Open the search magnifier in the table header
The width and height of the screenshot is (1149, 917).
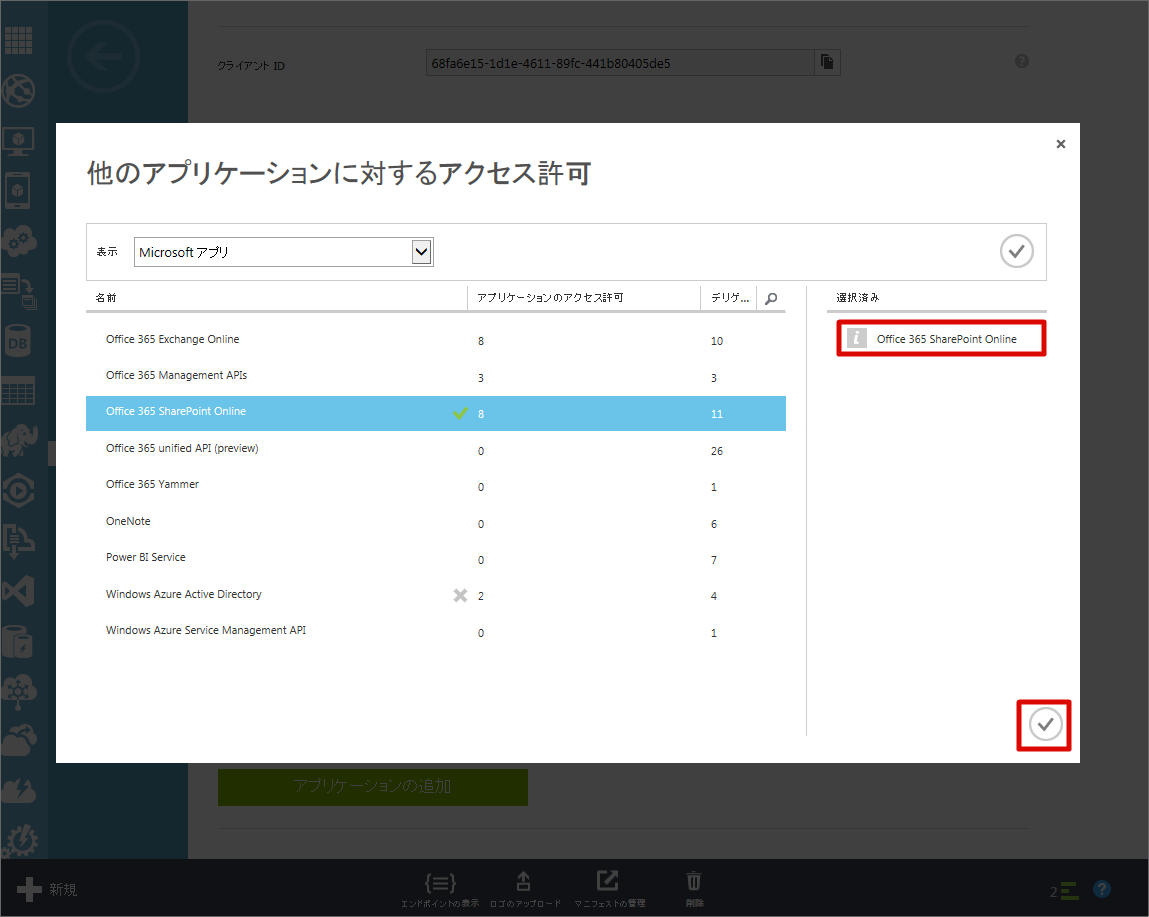[x=771, y=298]
